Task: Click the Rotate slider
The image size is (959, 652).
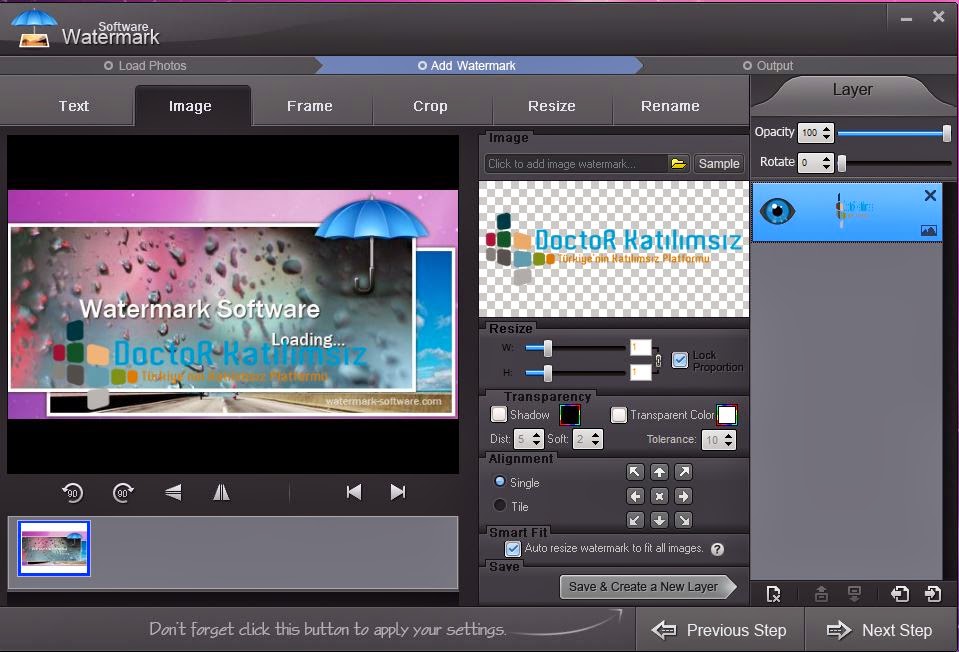Action: (x=895, y=163)
